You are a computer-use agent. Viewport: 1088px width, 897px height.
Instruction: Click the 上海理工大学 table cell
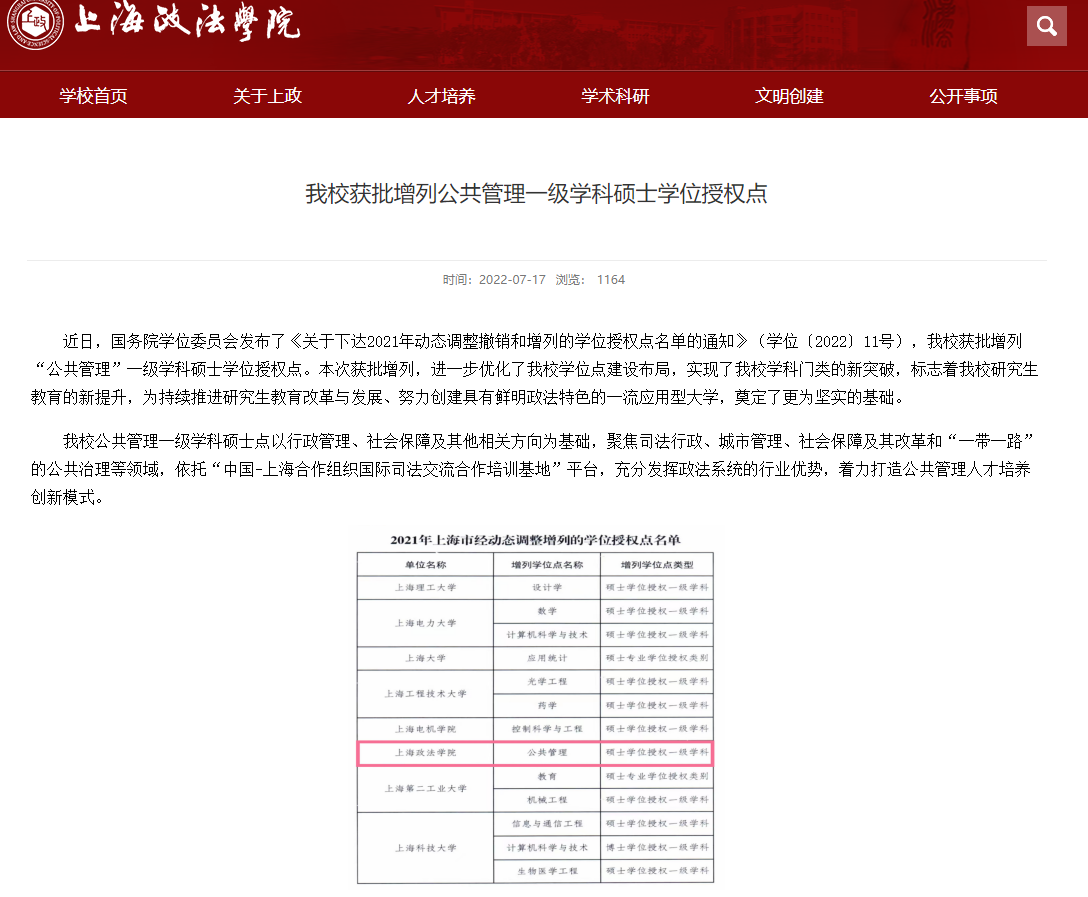pos(425,588)
